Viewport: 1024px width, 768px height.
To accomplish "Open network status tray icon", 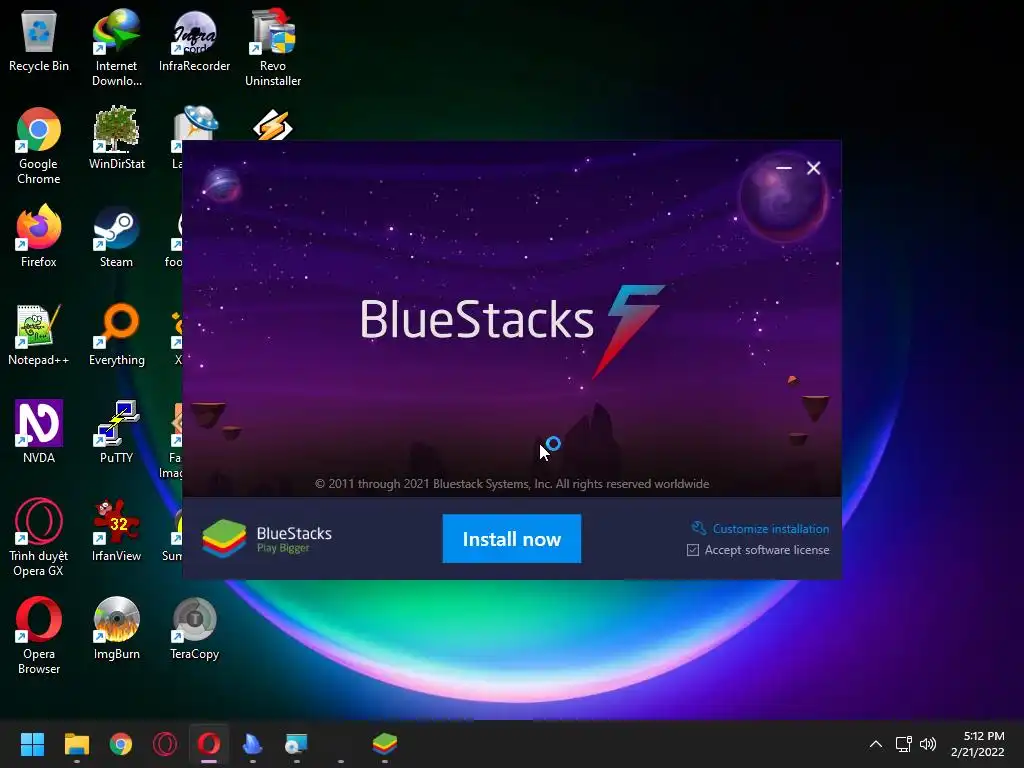I will pyautogui.click(x=903, y=744).
